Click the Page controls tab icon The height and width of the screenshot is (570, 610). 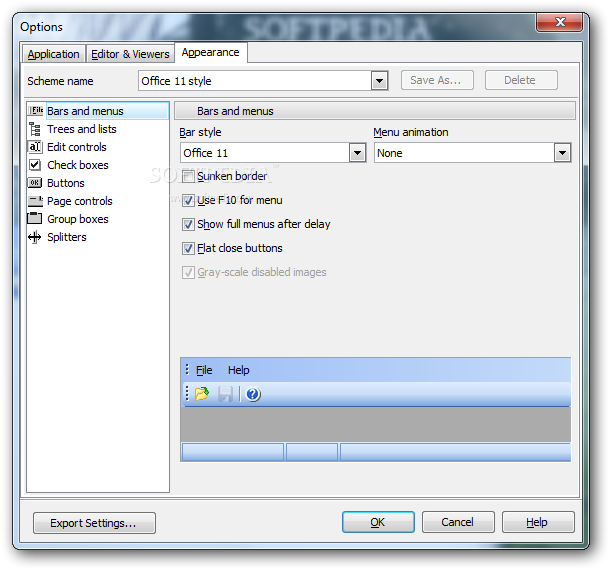point(35,201)
